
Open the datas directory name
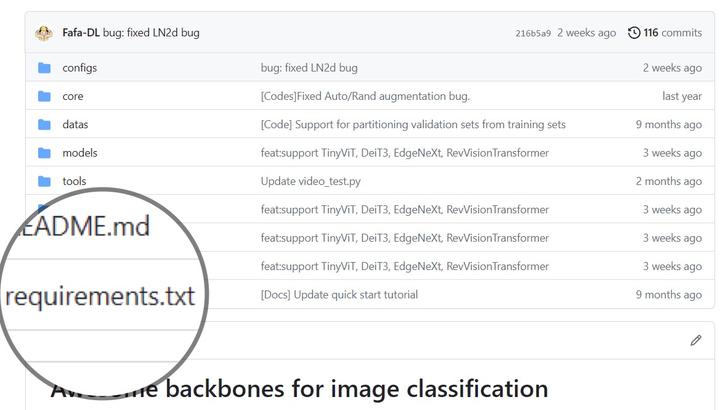click(76, 125)
